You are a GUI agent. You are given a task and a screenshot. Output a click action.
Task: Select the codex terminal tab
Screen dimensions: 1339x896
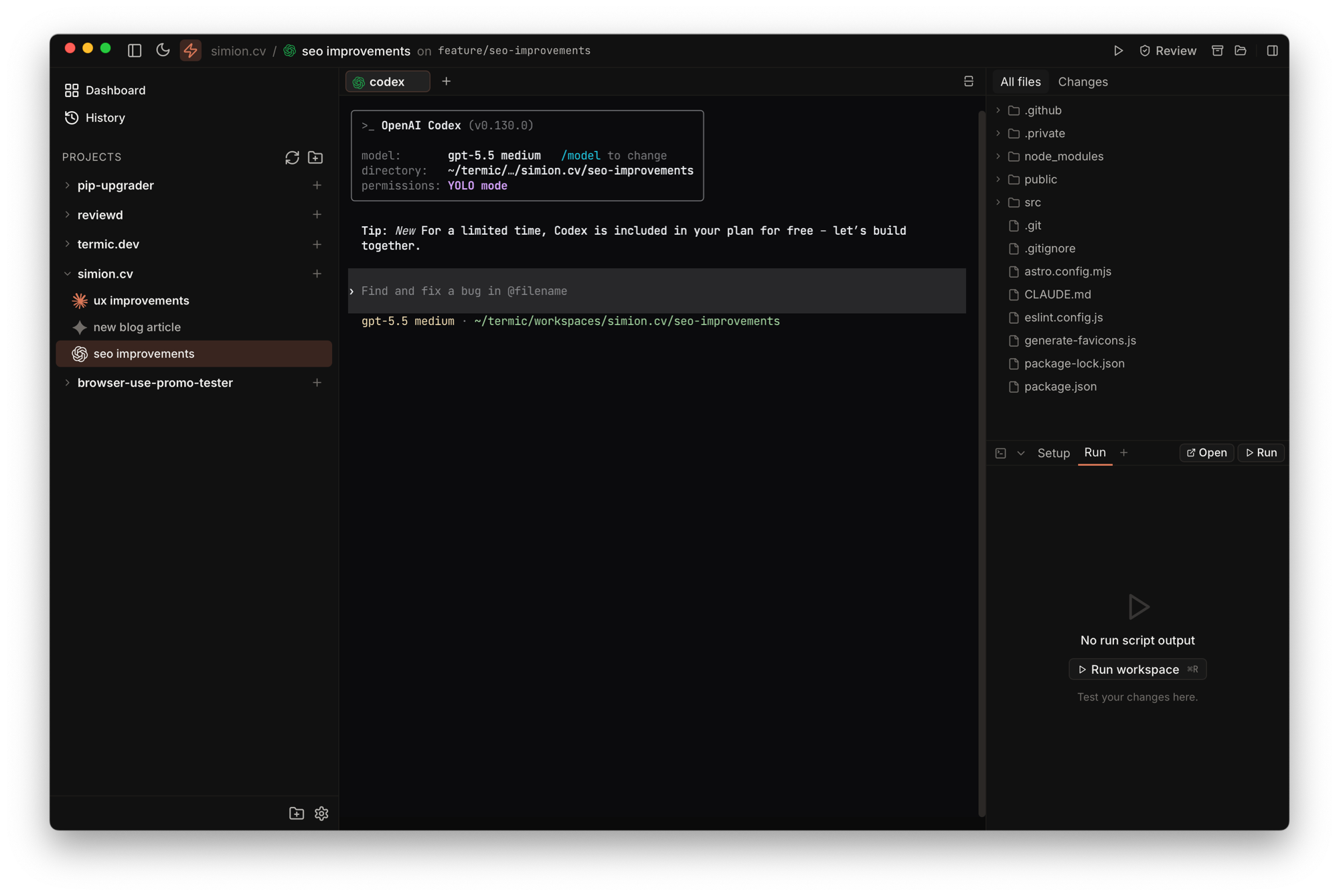[x=388, y=82]
